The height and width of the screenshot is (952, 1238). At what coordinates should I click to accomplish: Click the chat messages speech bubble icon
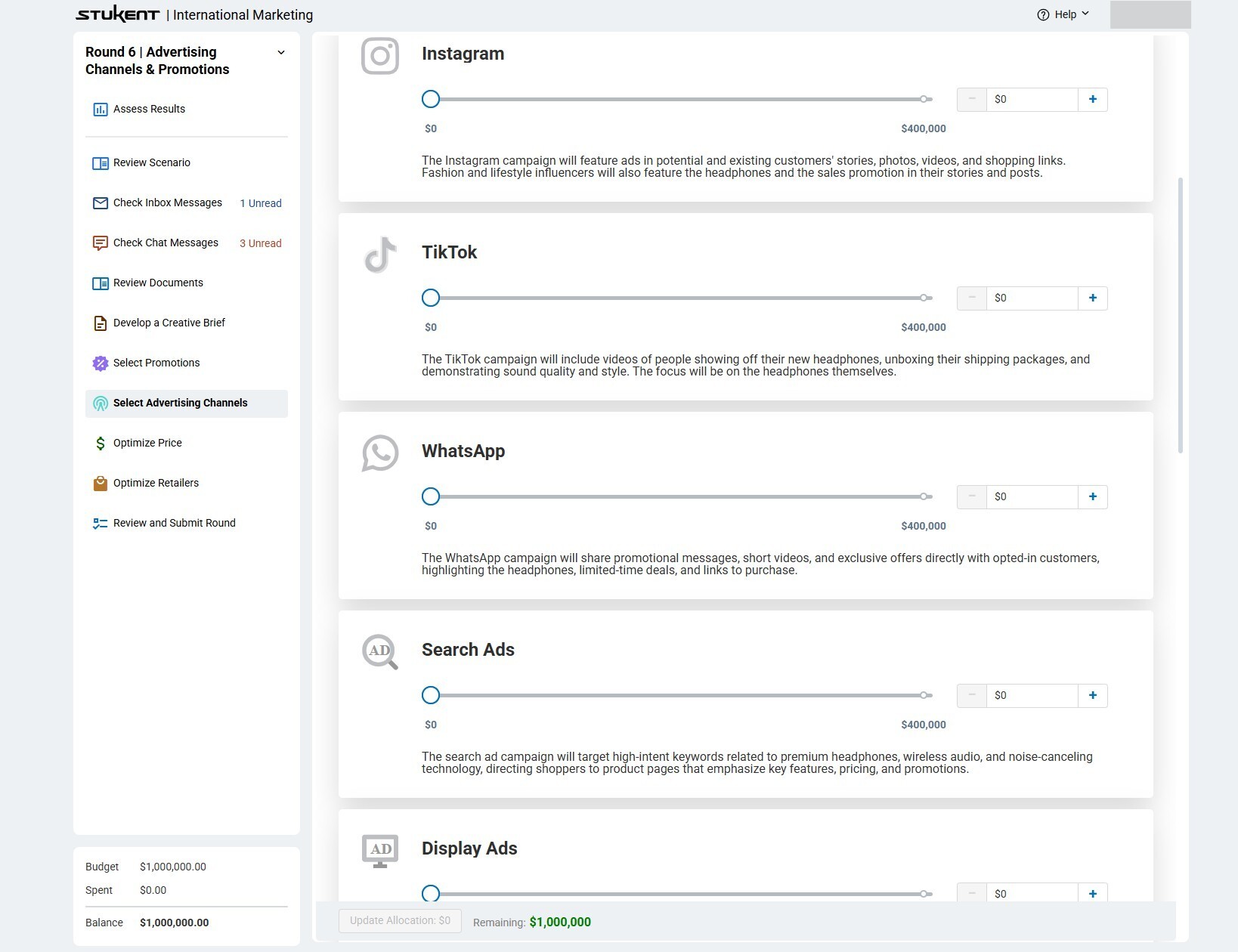[x=100, y=243]
